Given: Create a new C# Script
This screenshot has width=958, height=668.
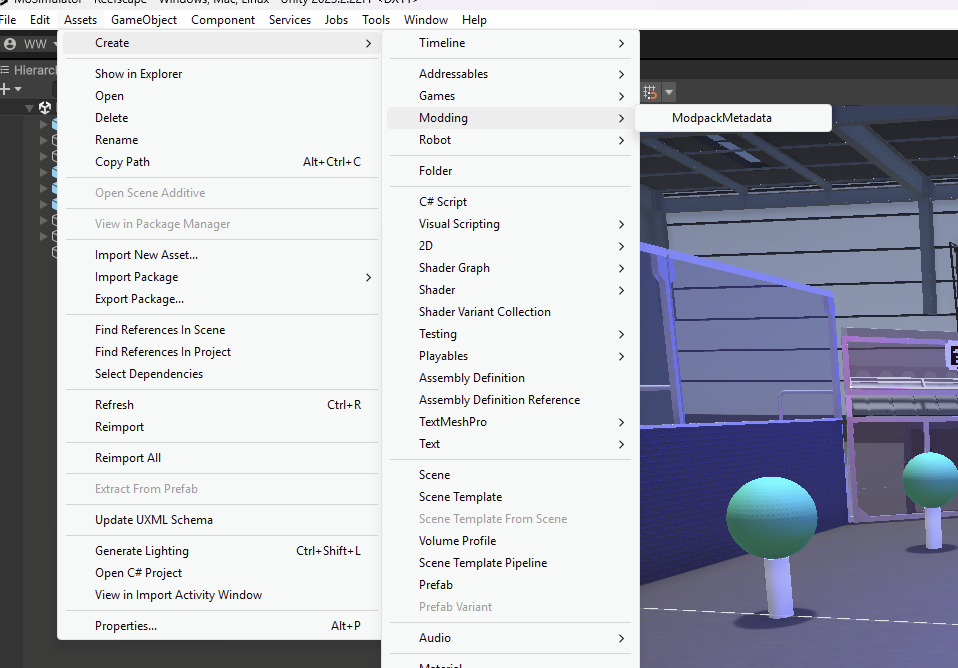Looking at the screenshot, I should click(x=442, y=201).
